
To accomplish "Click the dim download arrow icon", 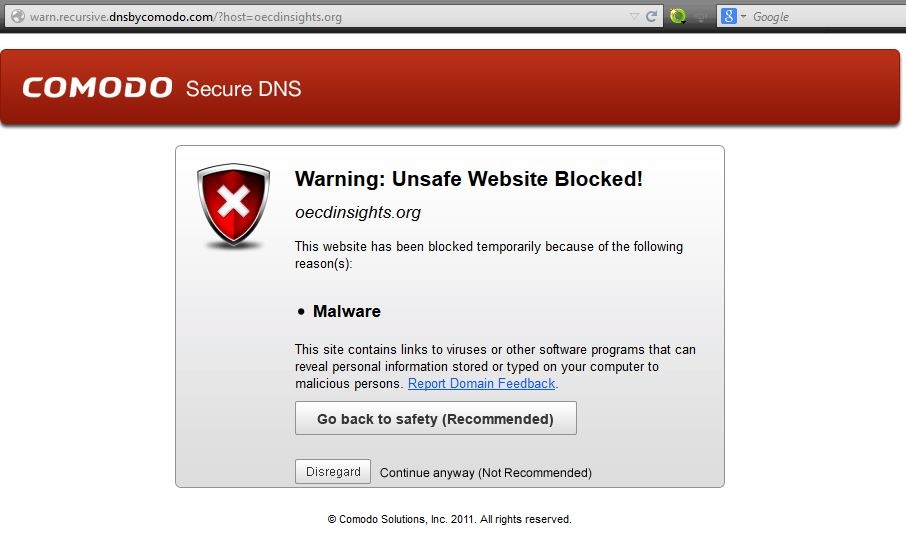I will point(702,16).
